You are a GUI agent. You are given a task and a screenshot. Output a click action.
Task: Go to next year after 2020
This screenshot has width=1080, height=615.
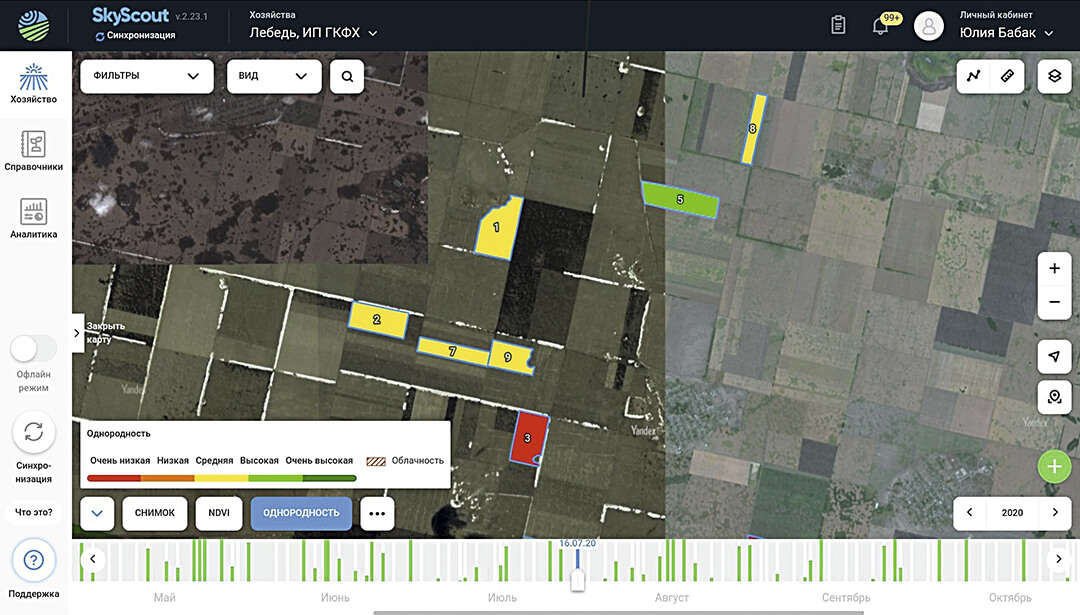pos(1056,512)
